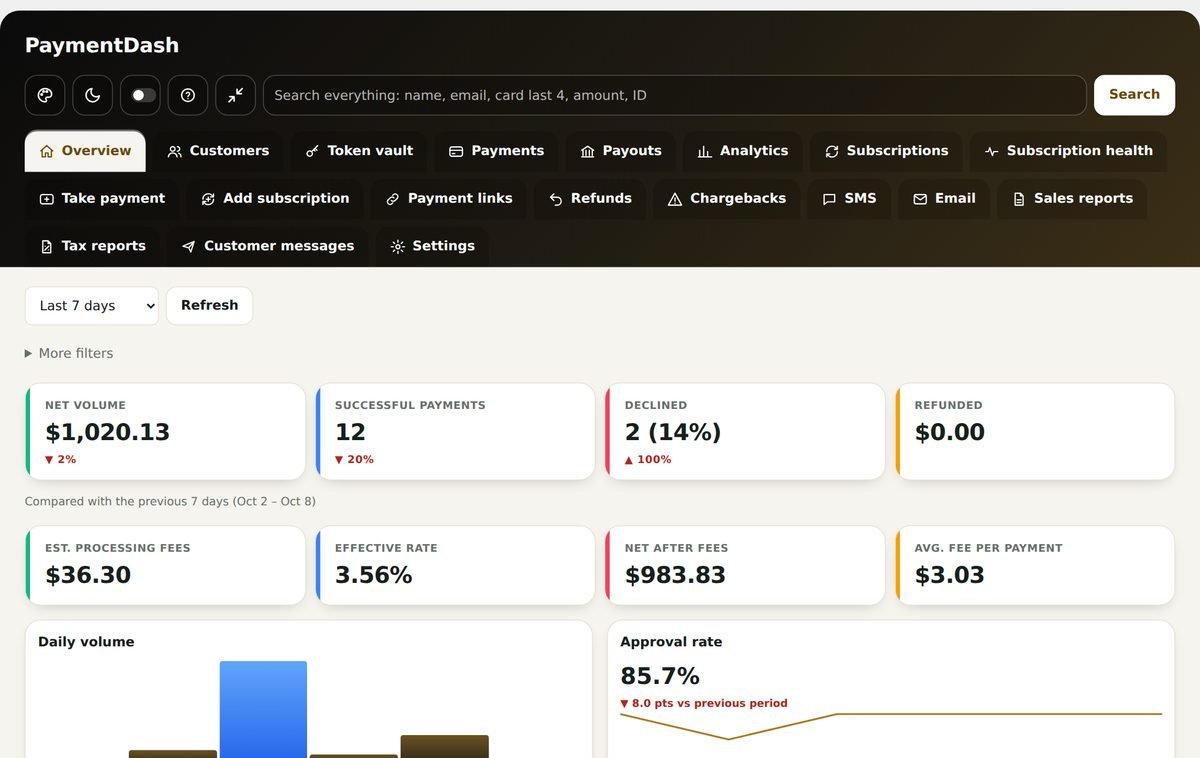Go to Payouts bank icon tab

click(621, 151)
